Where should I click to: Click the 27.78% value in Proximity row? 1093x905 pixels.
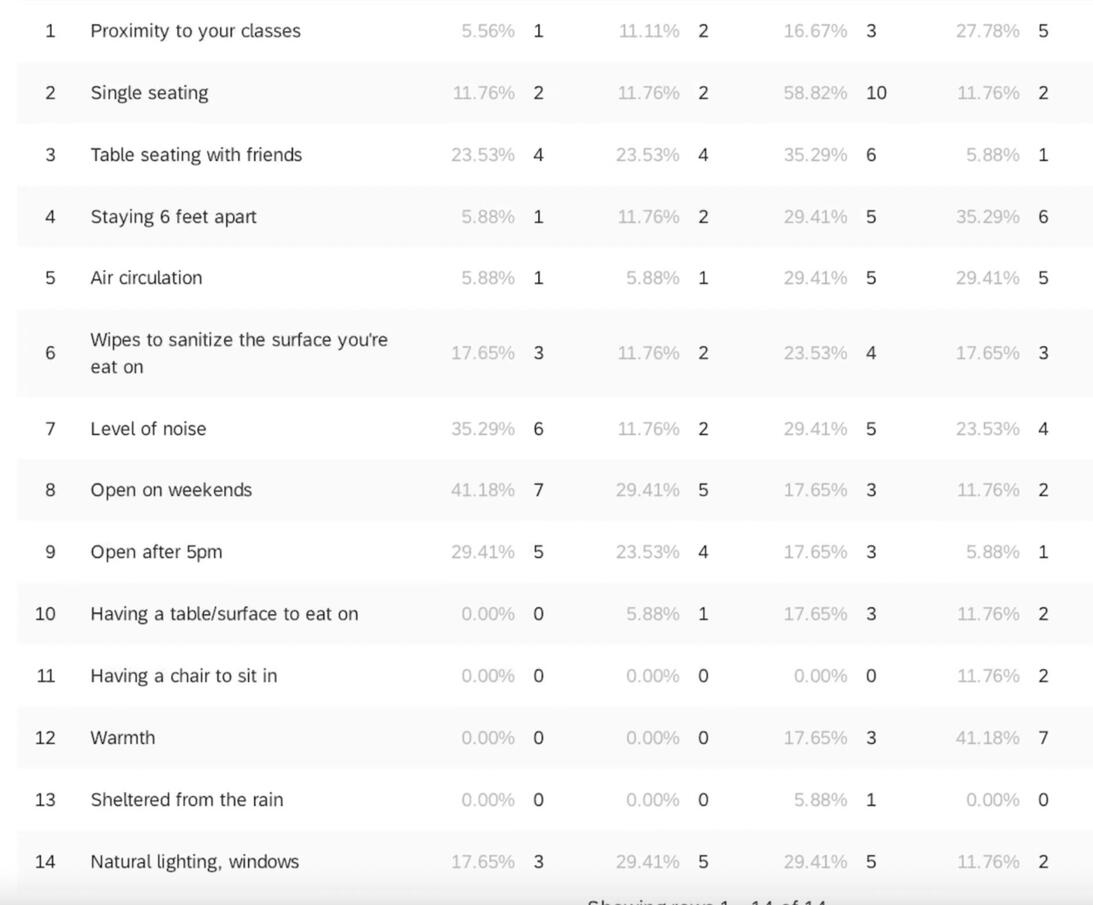988,31
